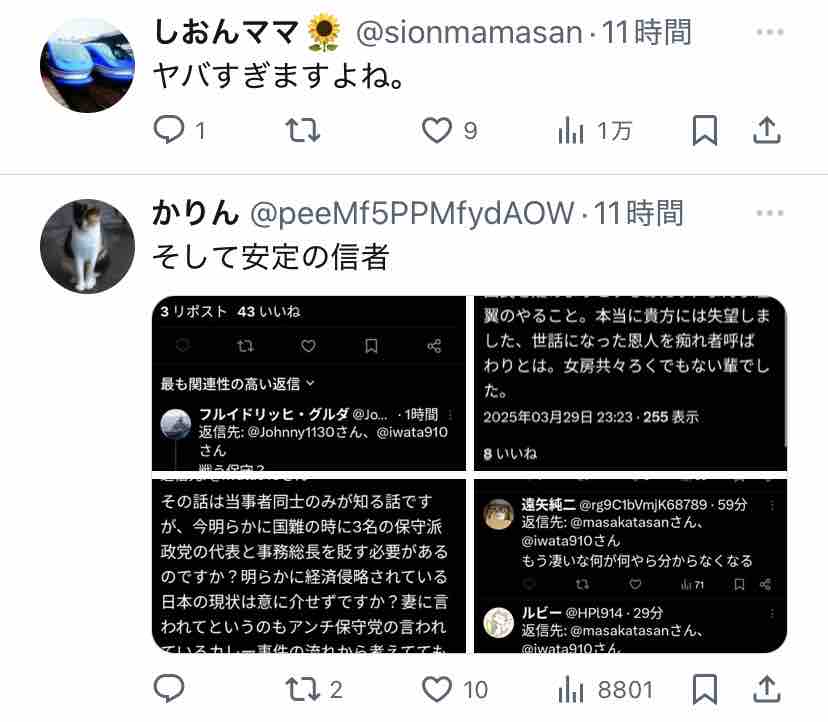The image size is (828, 722).
Task: View analytics showing 8801 views
Action: tap(605, 689)
